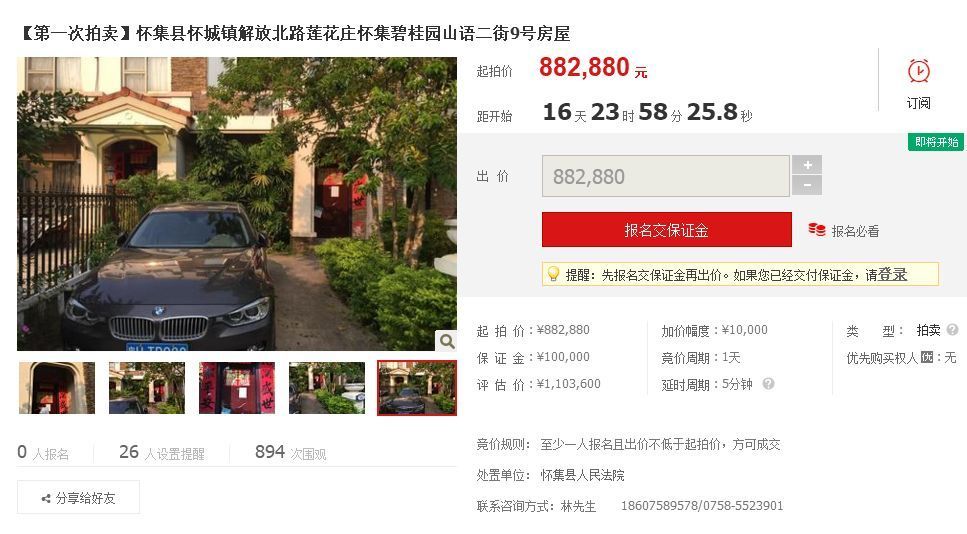The height and width of the screenshot is (534, 967).
Task: Click share icon in 分享给好友 button
Action: [46, 499]
